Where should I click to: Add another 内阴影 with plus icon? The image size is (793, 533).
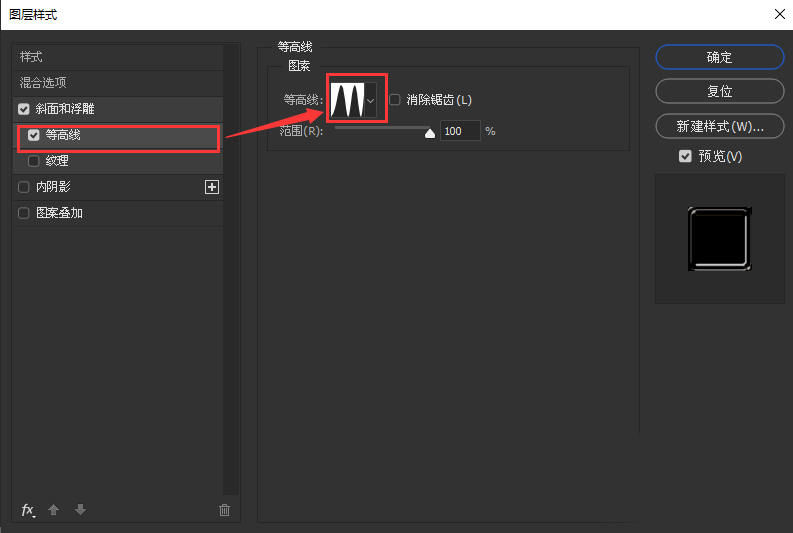pos(212,187)
